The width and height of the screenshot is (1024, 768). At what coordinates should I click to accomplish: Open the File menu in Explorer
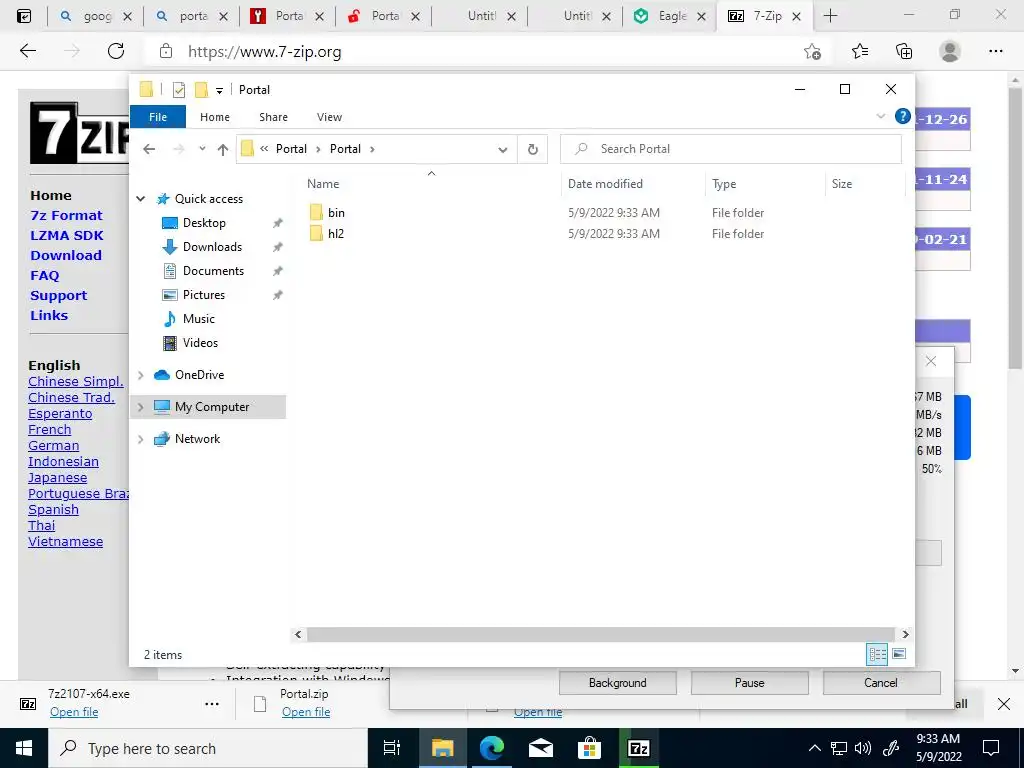click(x=158, y=117)
